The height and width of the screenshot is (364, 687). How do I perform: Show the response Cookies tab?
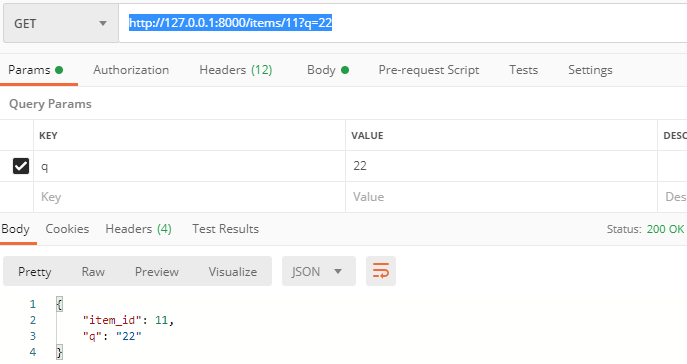[67, 229]
